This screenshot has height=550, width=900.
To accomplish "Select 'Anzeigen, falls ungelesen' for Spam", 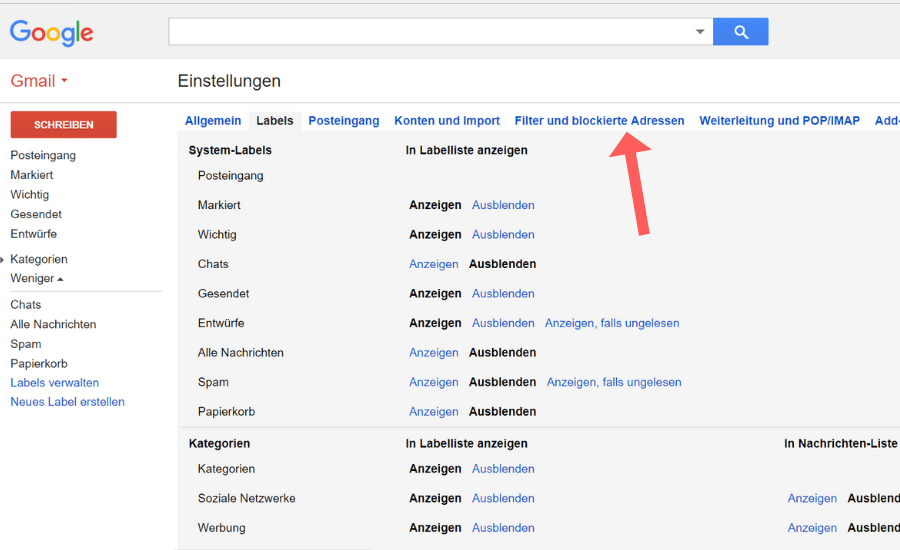I will tap(613, 382).
